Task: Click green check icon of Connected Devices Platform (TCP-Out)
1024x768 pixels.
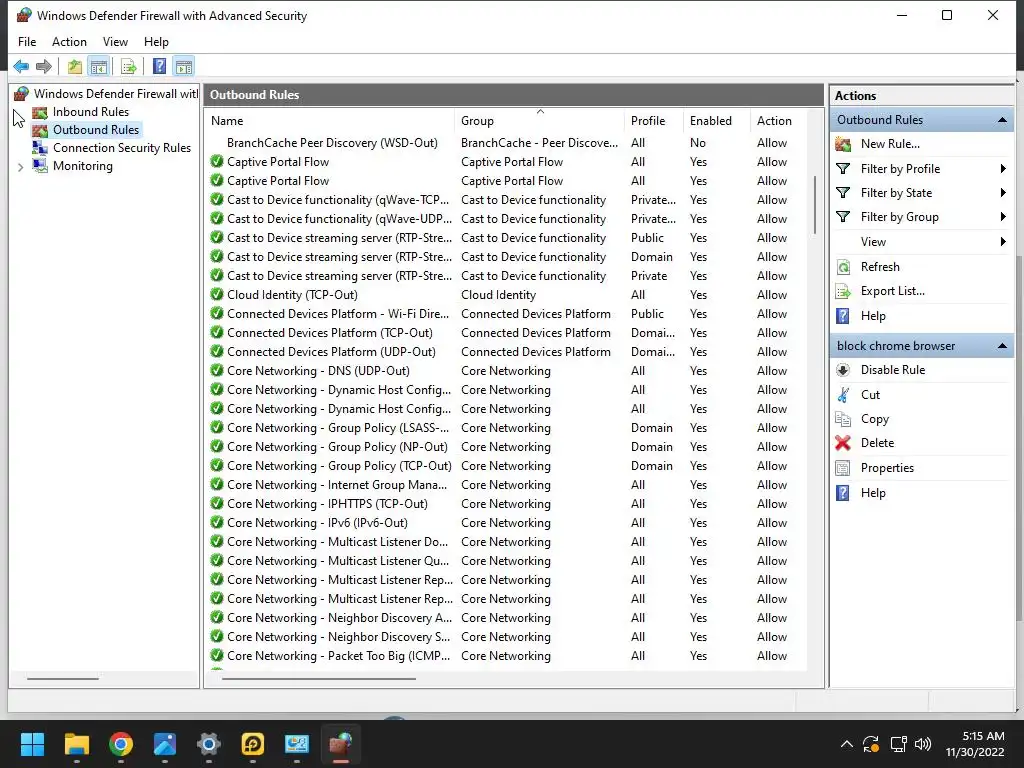Action: click(x=217, y=332)
